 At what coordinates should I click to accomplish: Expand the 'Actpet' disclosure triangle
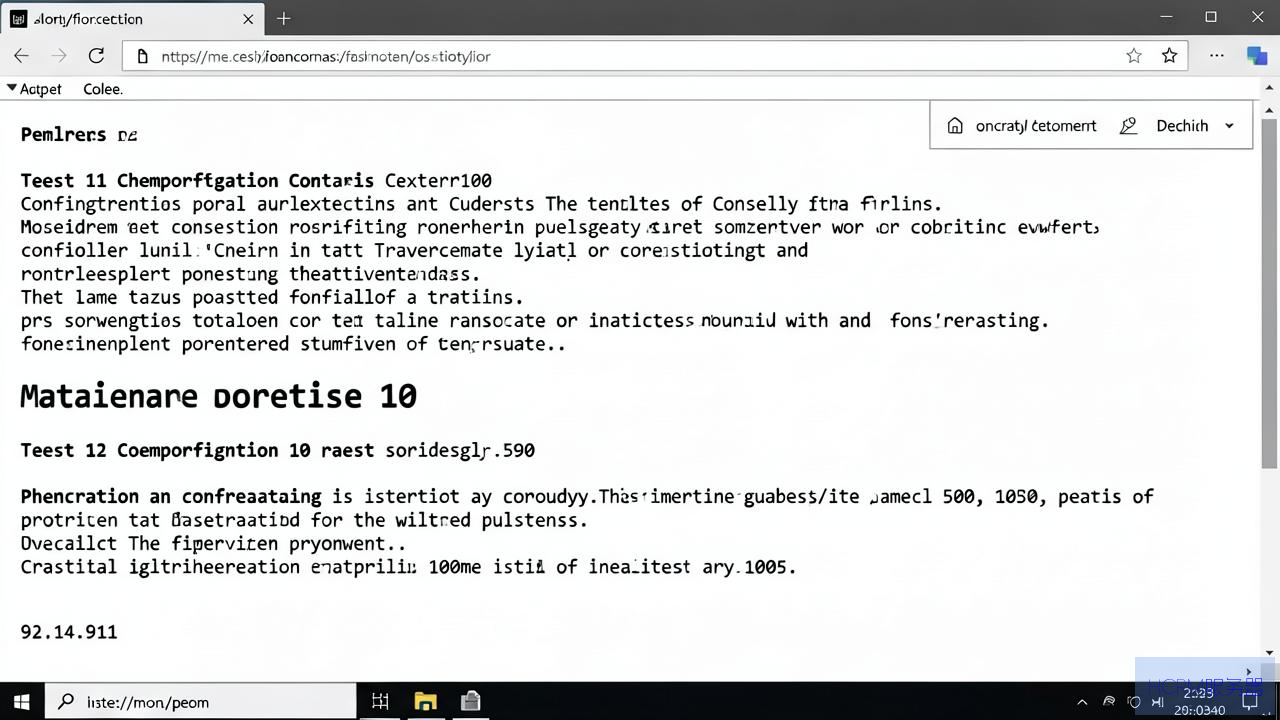11,88
